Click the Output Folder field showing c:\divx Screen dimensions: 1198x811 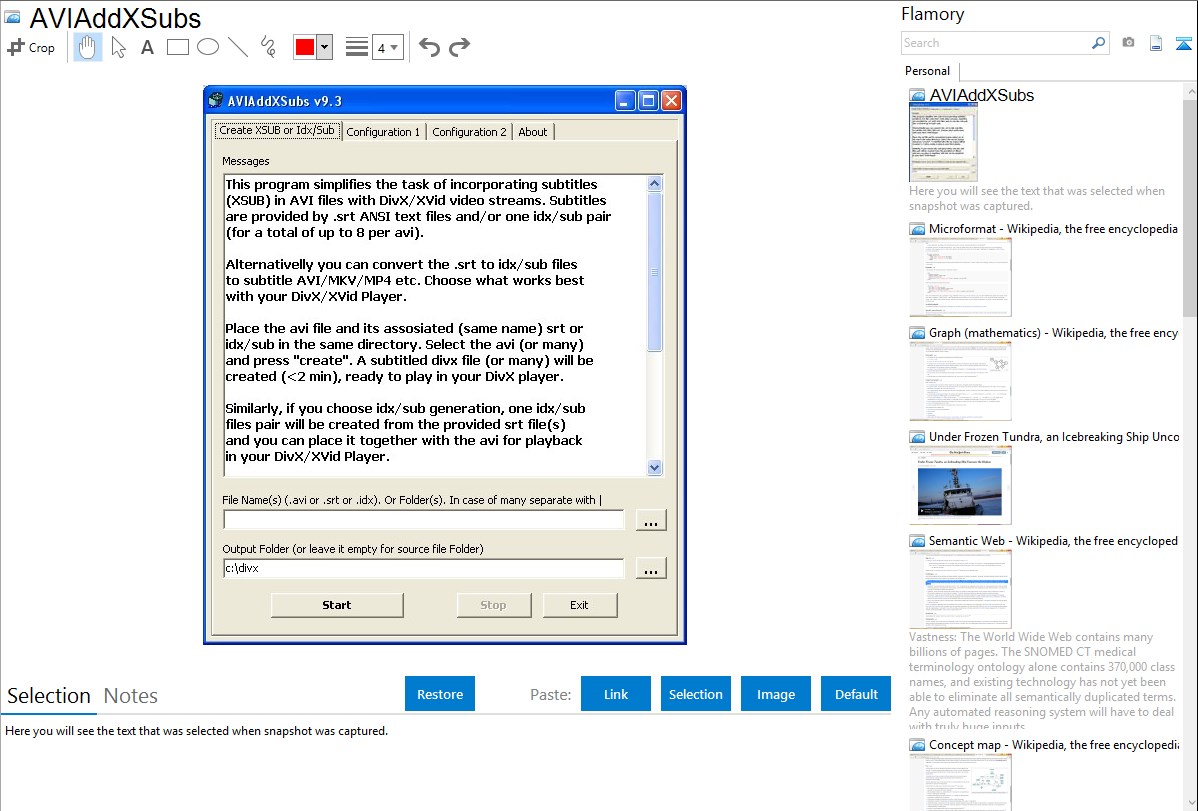tap(424, 569)
